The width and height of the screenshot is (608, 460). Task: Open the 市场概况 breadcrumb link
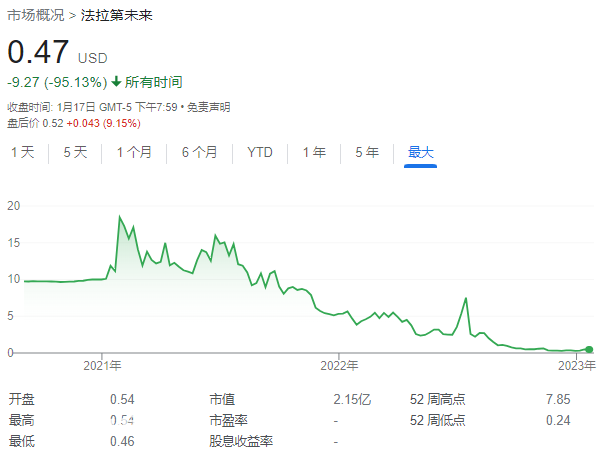36,16
